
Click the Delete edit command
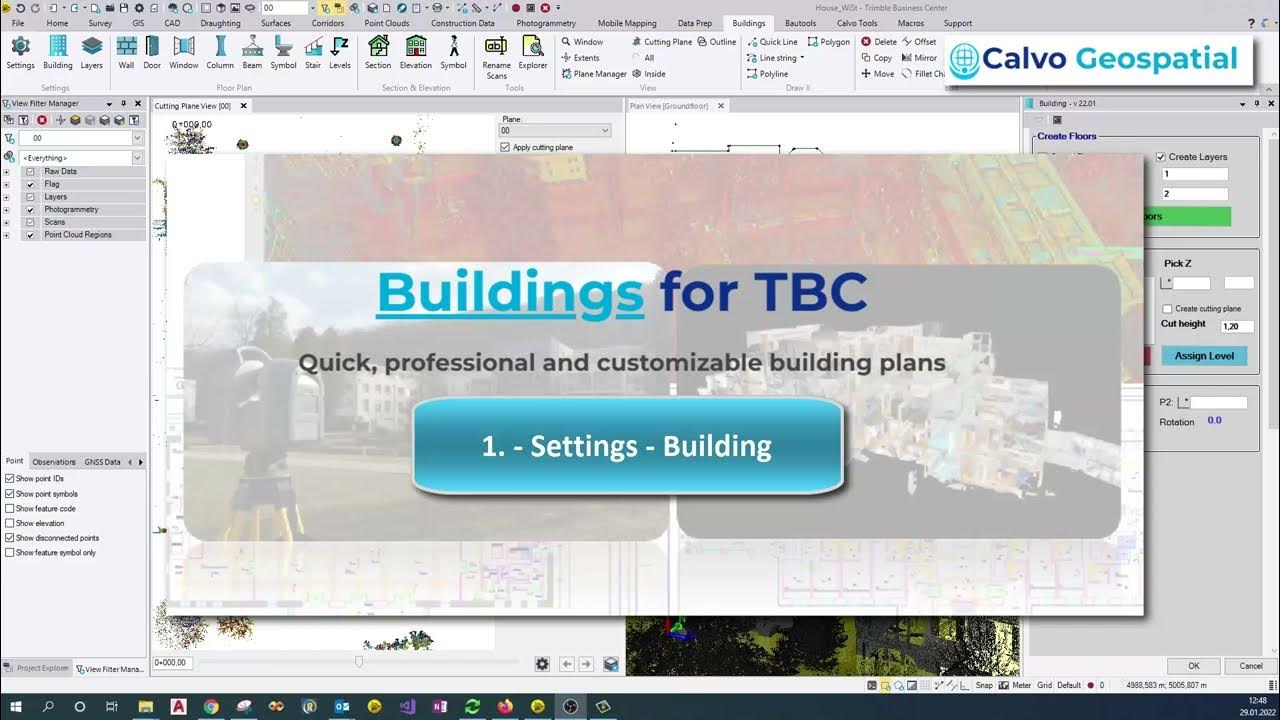click(x=879, y=42)
